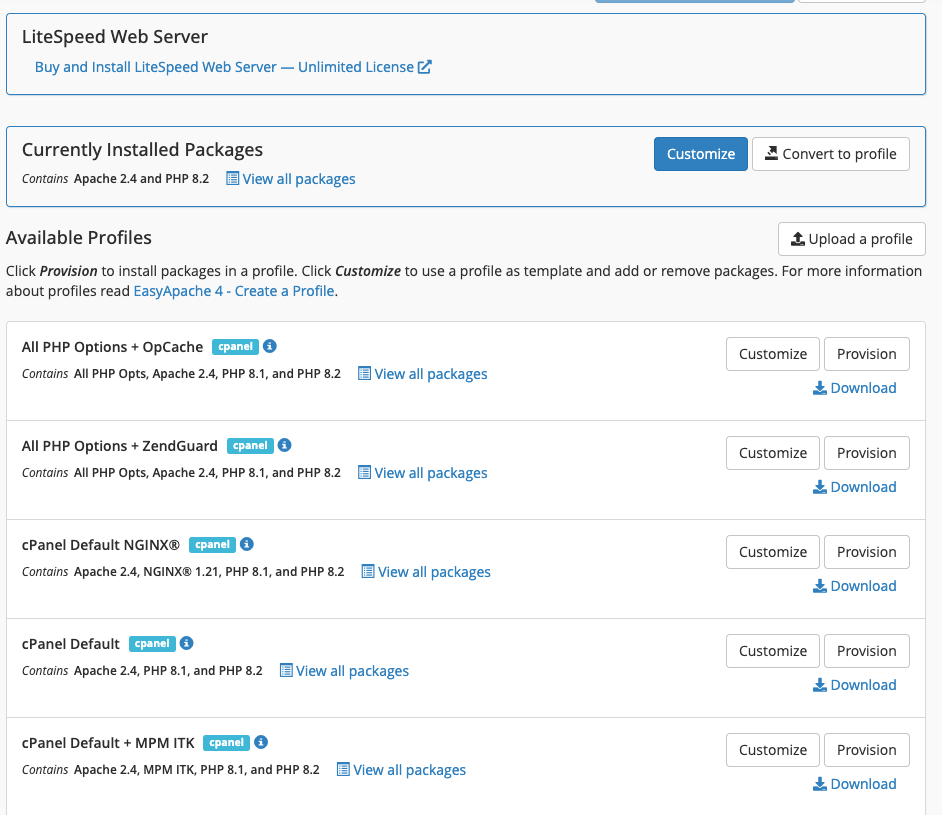Customize the All PHP Options + ZendGuard profile
942x815 pixels.
[772, 453]
